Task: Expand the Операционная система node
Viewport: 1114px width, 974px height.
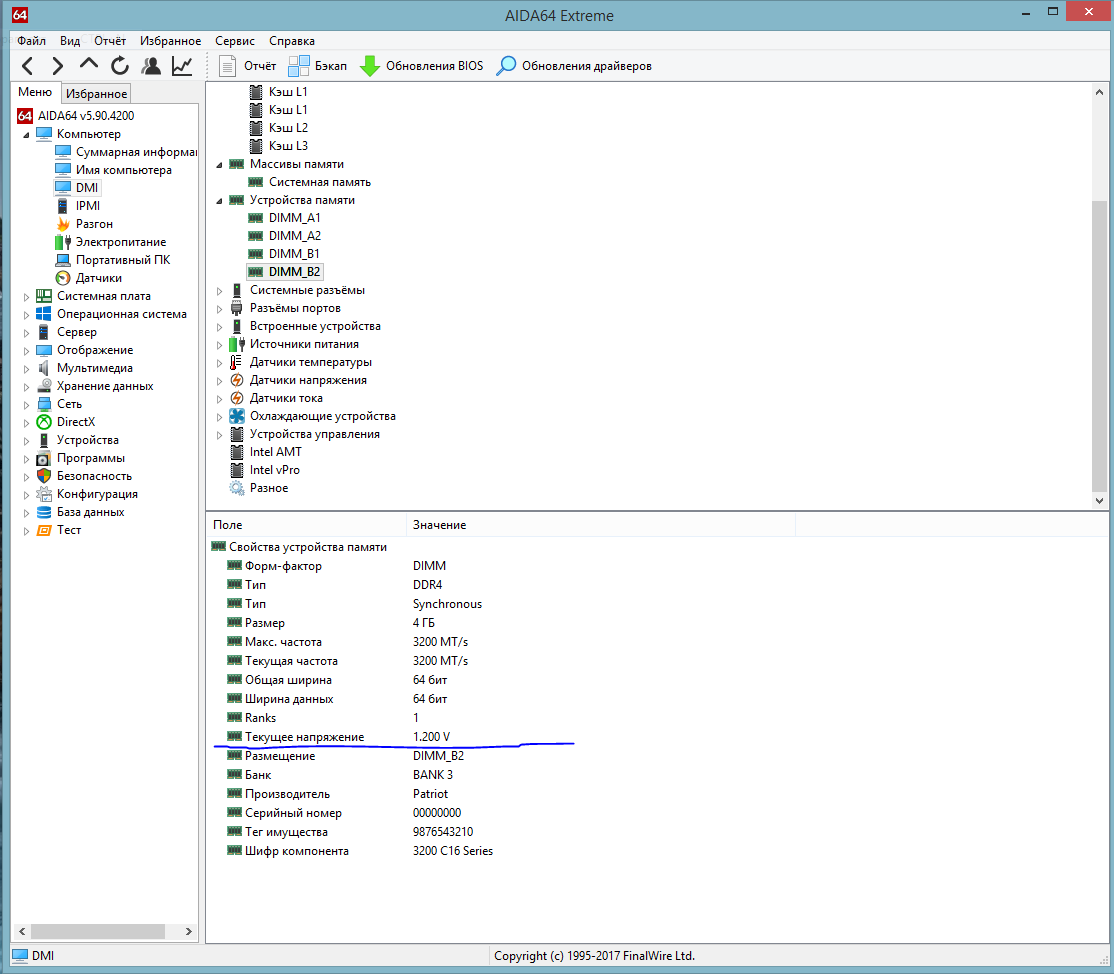Action: [26, 315]
